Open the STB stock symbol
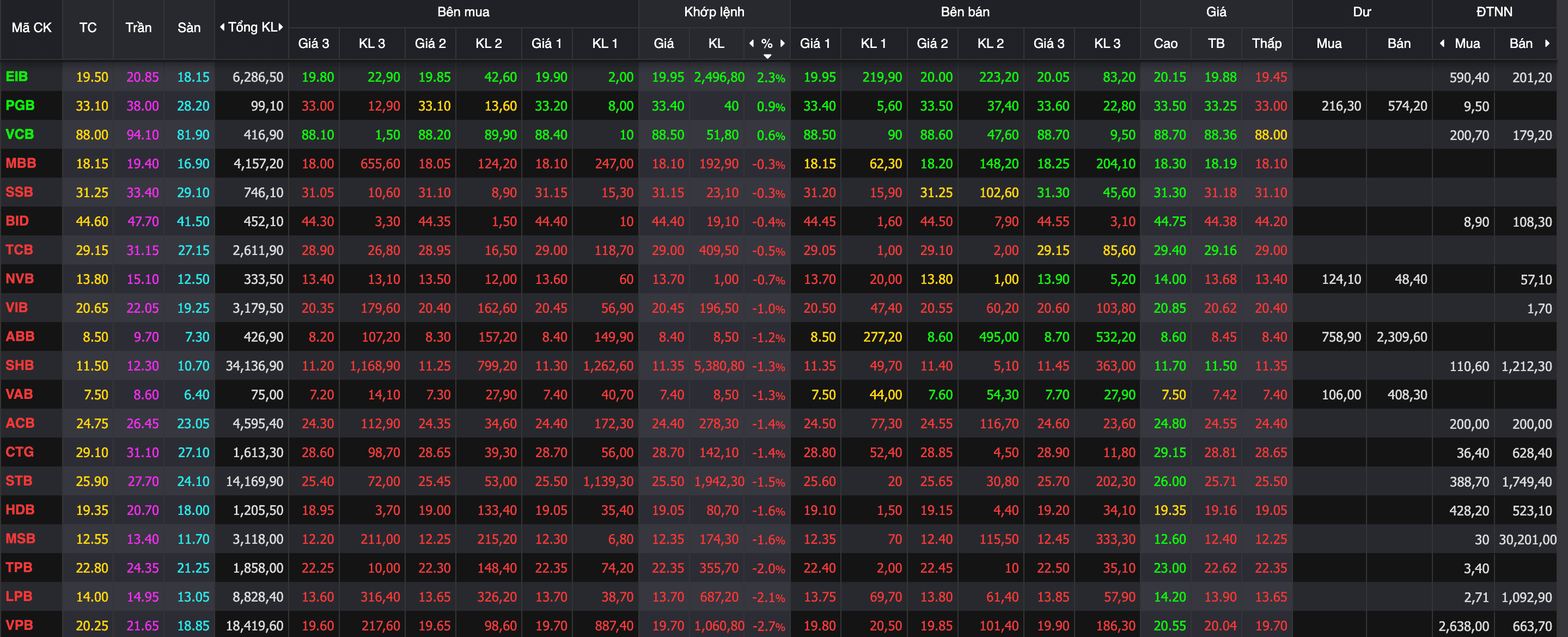This screenshot has width=1568, height=637. tap(19, 481)
